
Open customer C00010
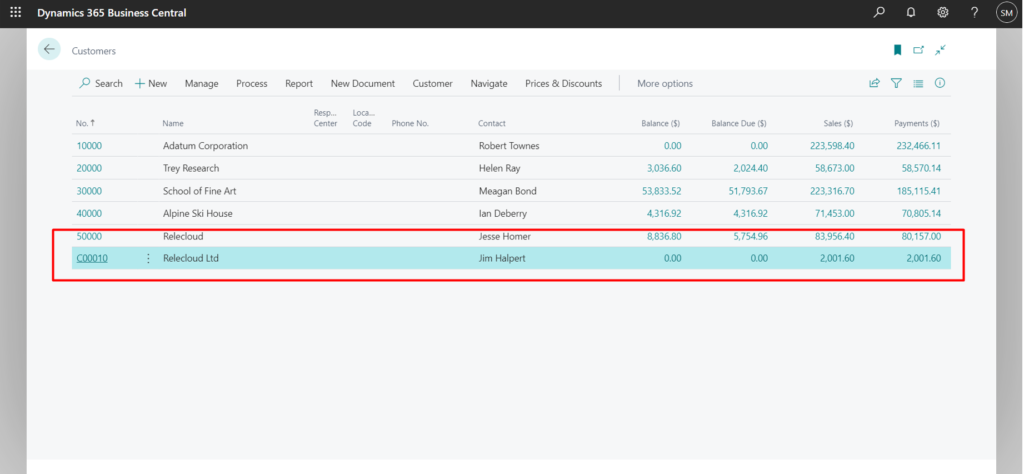click(92, 259)
